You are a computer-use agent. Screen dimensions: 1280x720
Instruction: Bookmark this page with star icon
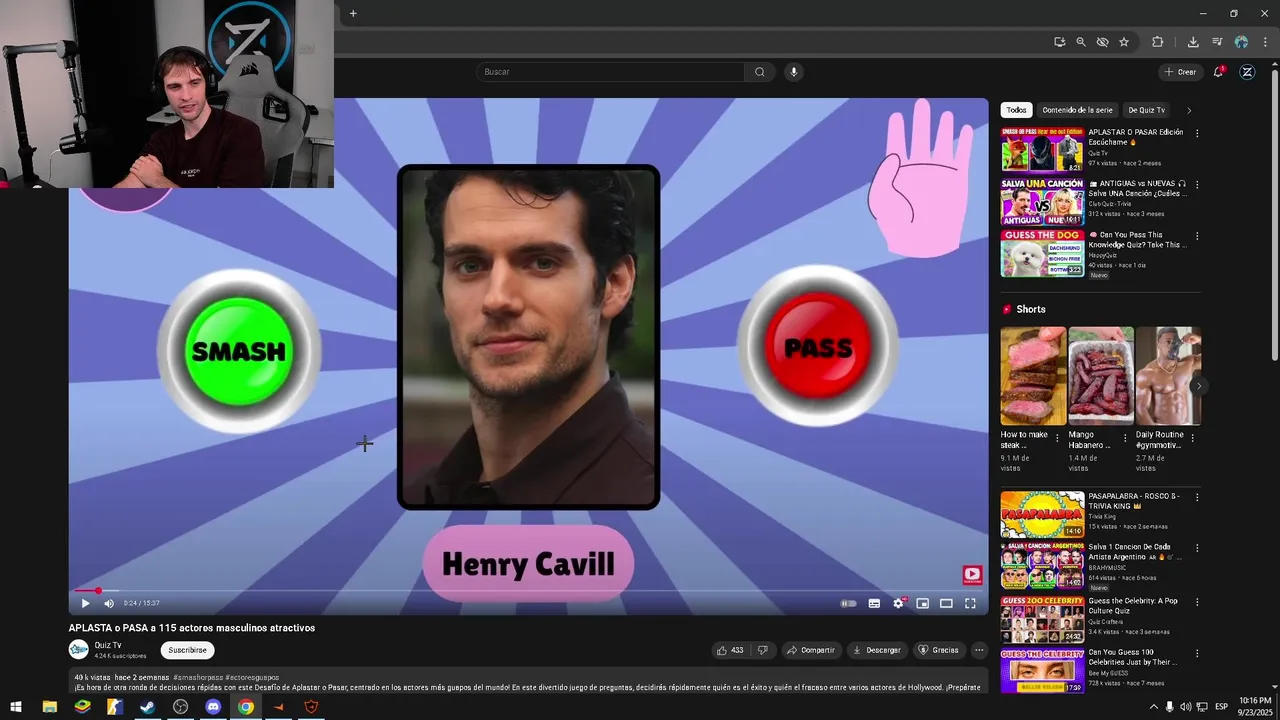tap(1124, 42)
